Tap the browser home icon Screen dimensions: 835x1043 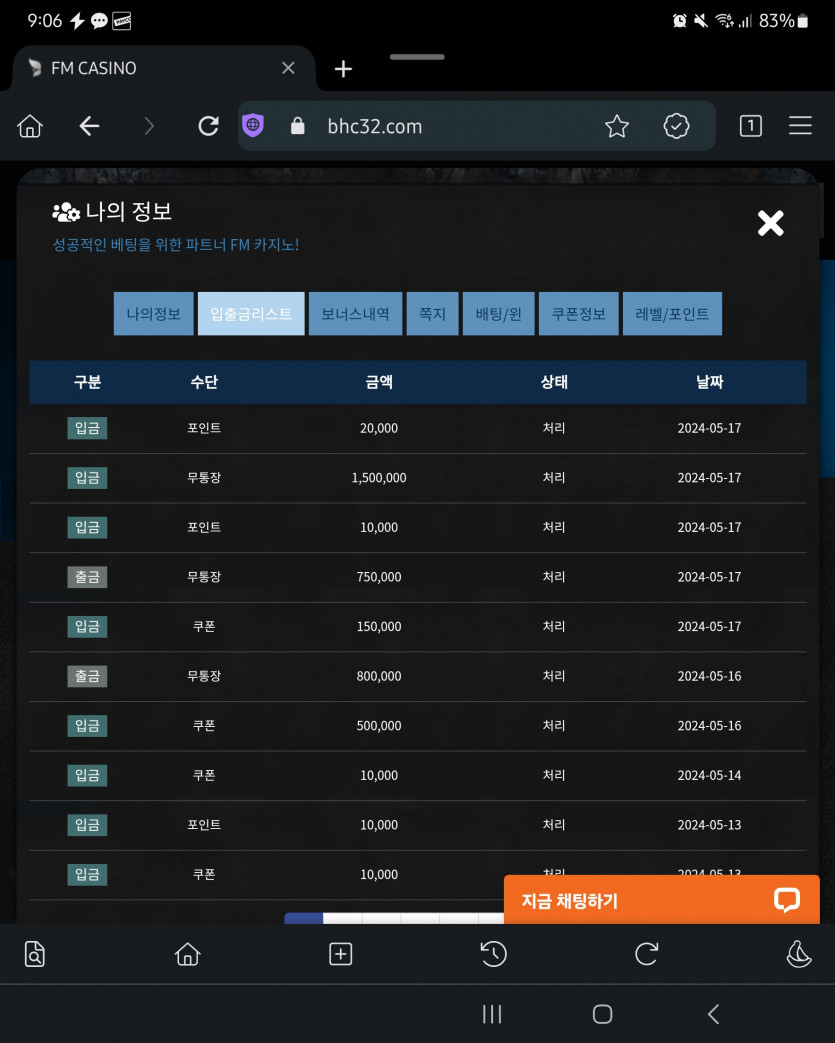pyautogui.click(x=30, y=126)
